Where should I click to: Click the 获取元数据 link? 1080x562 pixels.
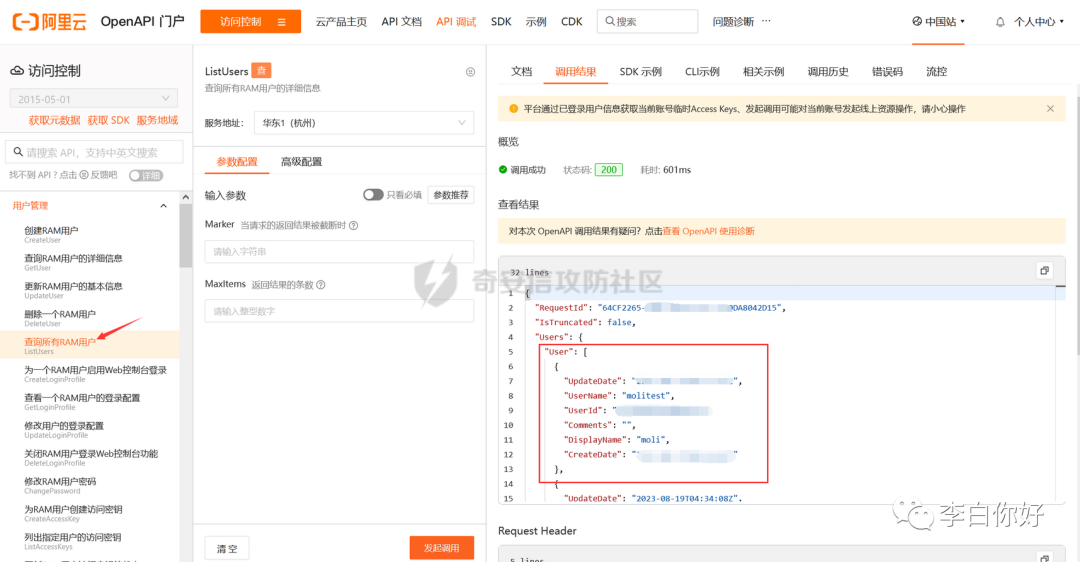(x=54, y=120)
